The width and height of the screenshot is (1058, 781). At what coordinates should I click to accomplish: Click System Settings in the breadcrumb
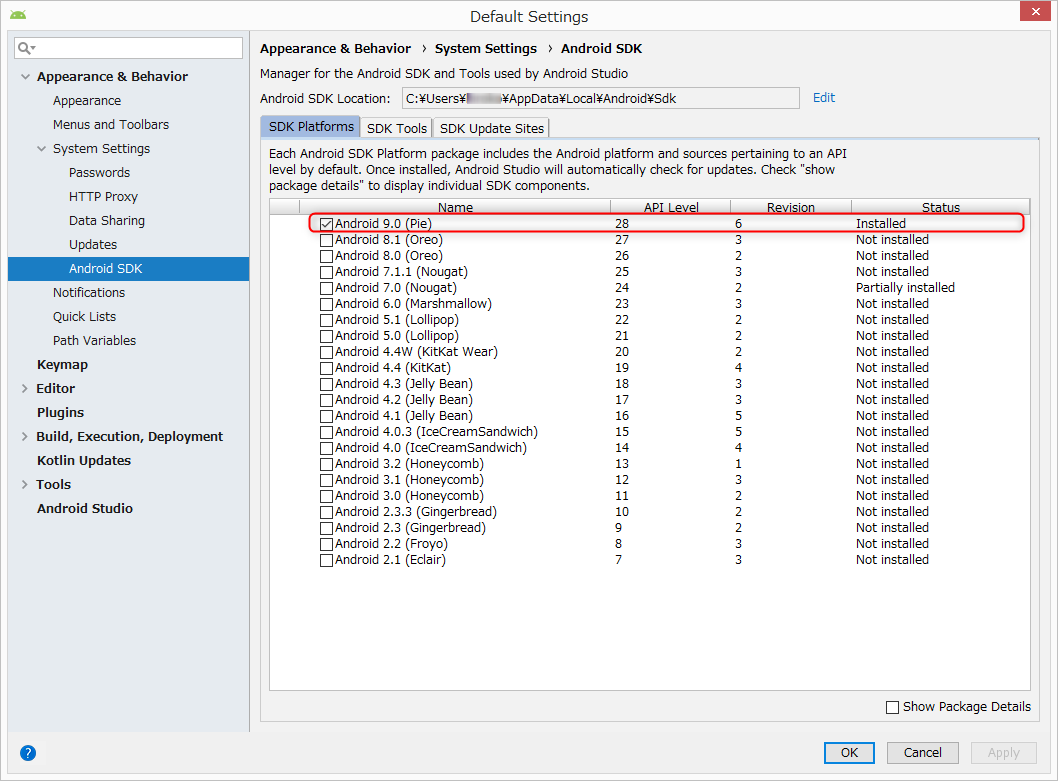point(486,49)
